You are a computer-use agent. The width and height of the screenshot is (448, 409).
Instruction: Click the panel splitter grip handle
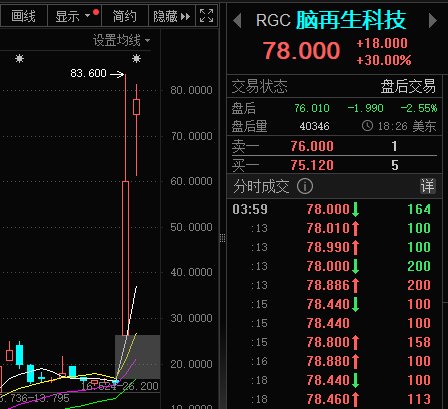coord(222,238)
